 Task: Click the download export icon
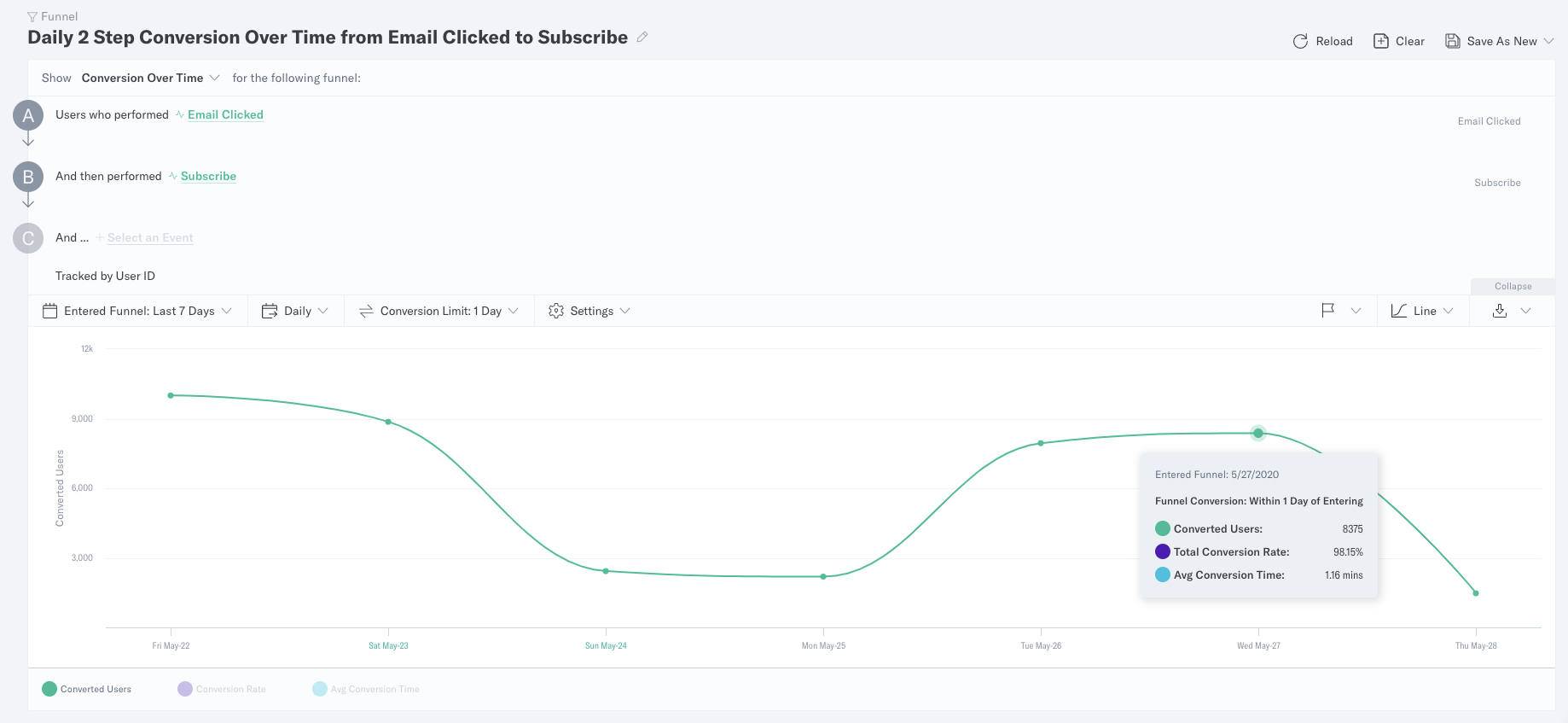click(1500, 311)
